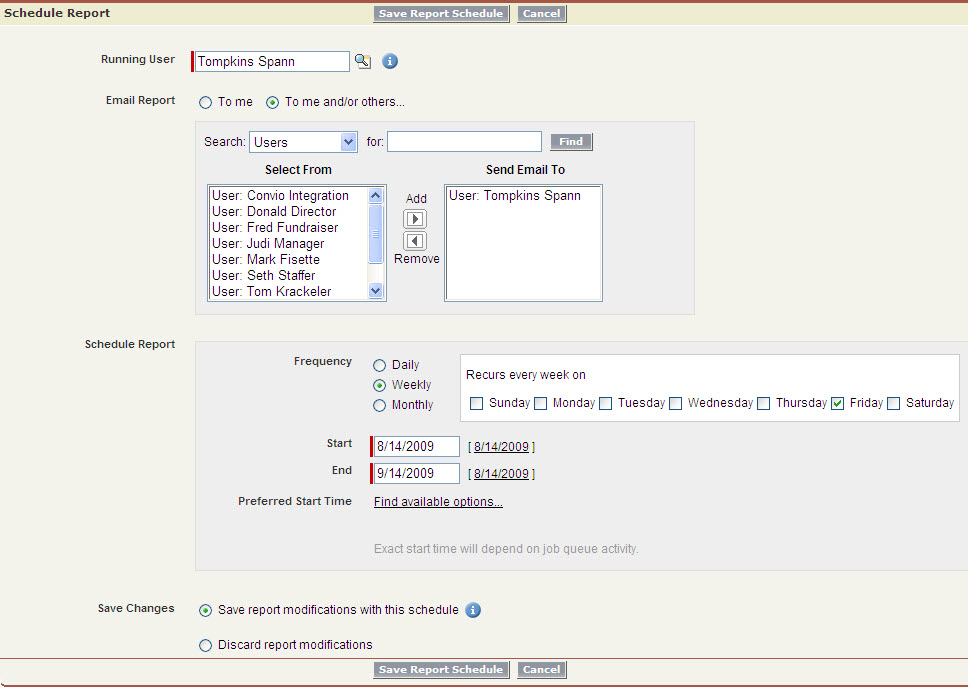Viewport: 968px width, 688px height.
Task: Select User: Judi Manager in list
Action: point(268,244)
